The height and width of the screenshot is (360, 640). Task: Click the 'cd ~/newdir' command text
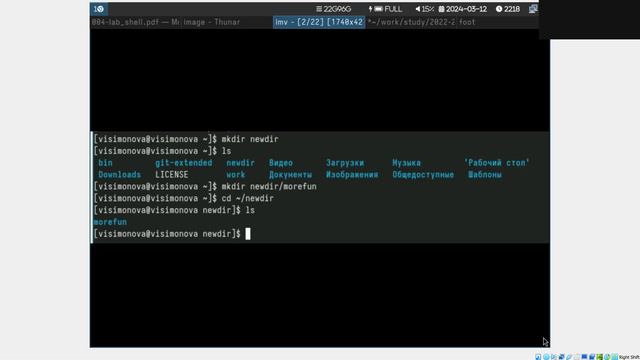[247, 198]
